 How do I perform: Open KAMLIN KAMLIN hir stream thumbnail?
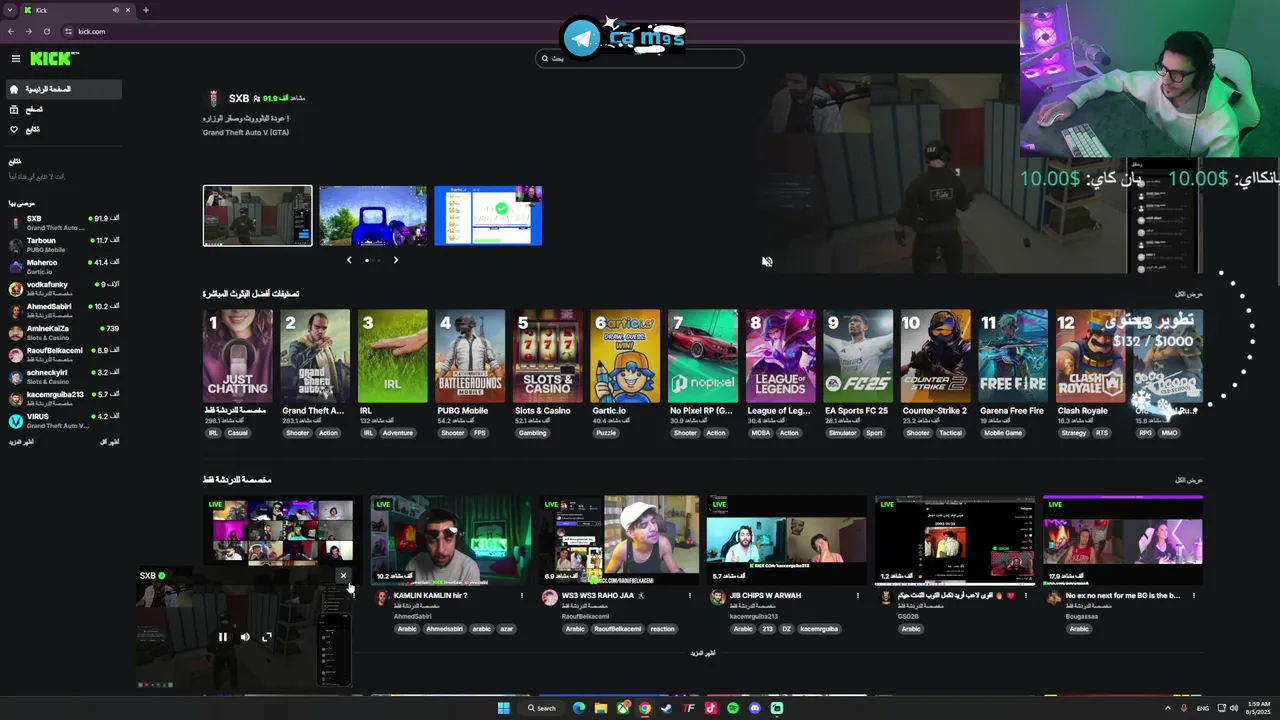tap(451, 540)
